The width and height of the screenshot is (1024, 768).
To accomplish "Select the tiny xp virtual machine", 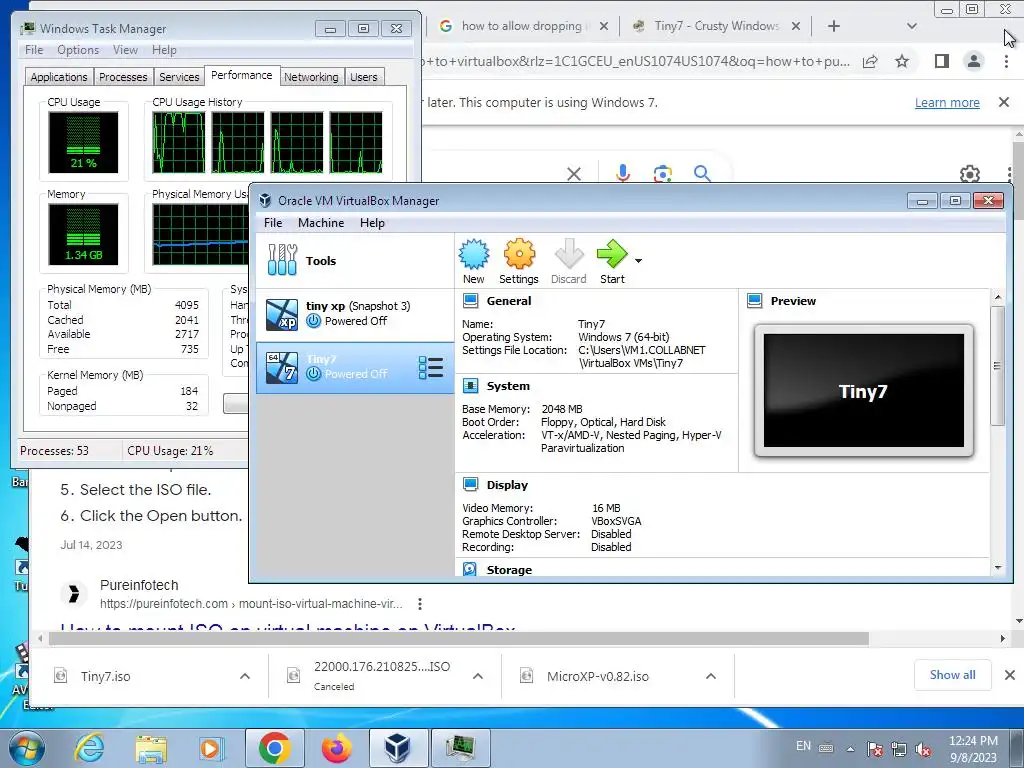I will tap(355, 314).
